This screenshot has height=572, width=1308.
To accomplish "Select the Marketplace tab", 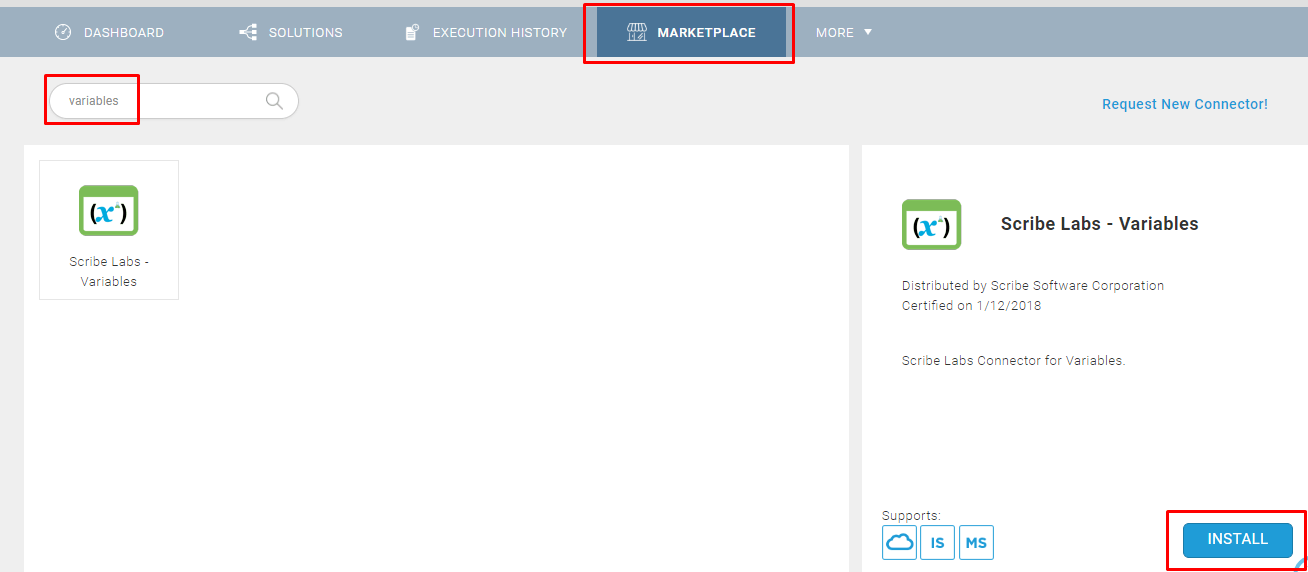I will (x=691, y=32).
